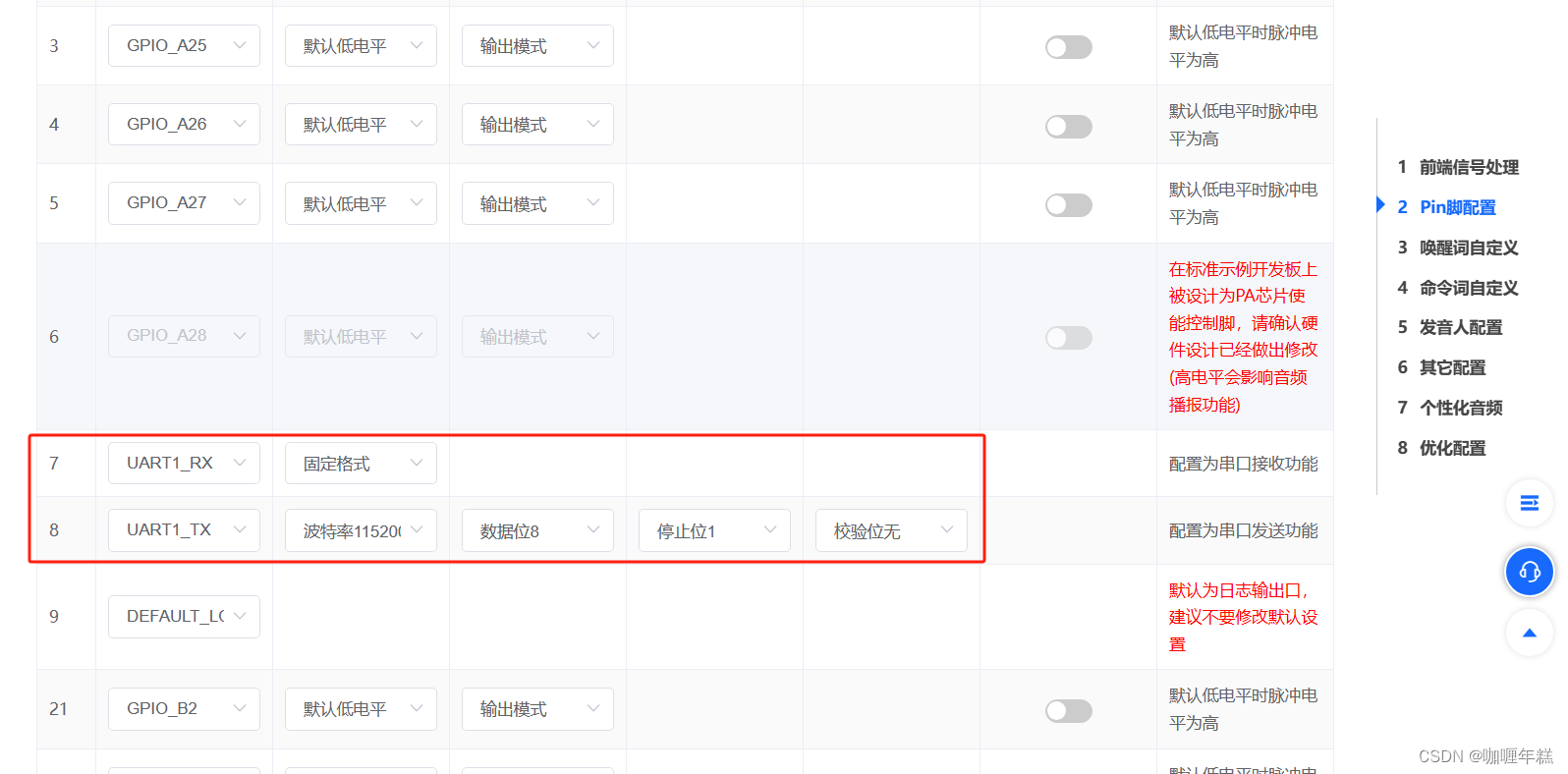Open the table of contents menu icon
Screen dimensions: 1568x774
(x=1530, y=503)
